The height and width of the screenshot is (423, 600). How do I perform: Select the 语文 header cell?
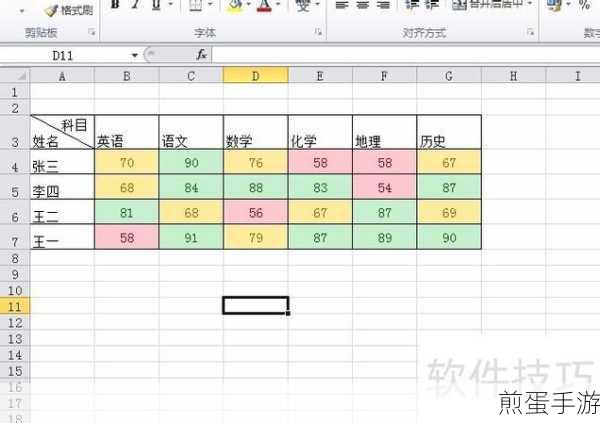[x=191, y=132]
